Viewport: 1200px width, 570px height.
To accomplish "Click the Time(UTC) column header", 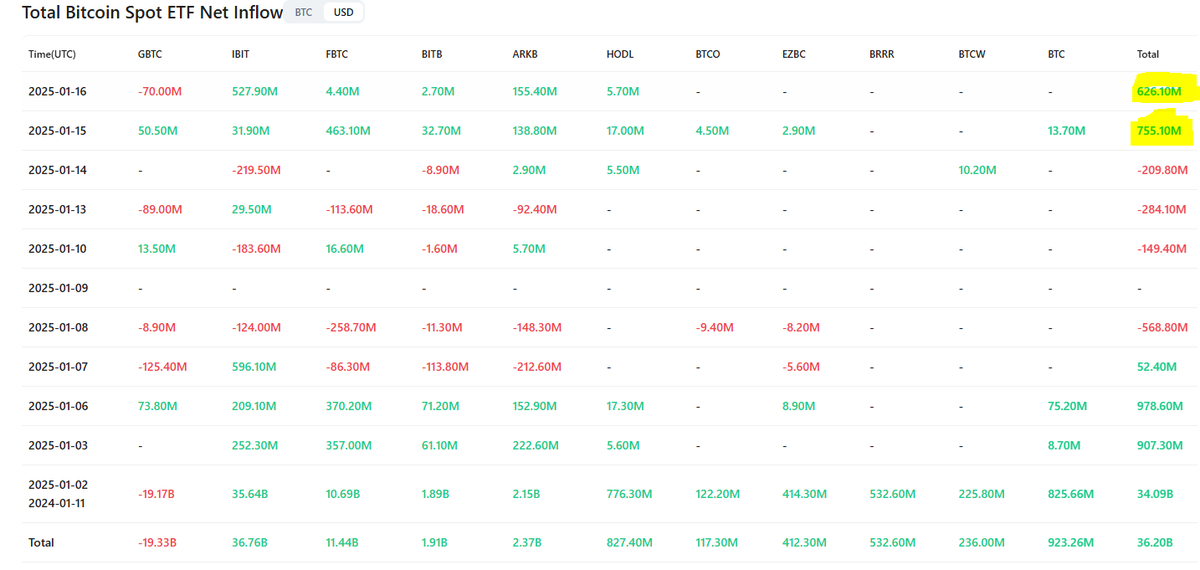I will point(52,54).
